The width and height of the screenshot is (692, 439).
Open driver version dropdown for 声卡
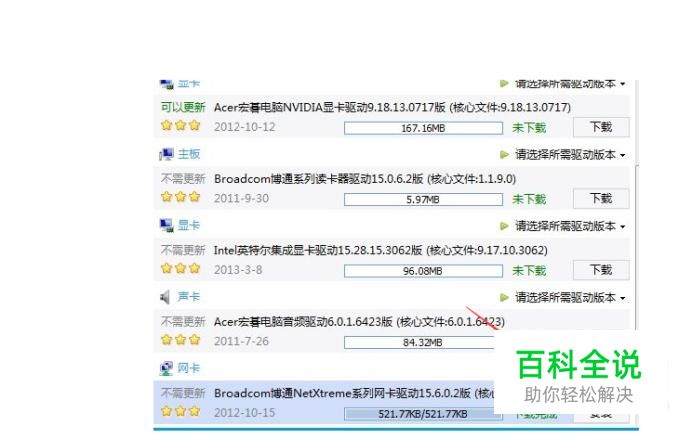click(570, 298)
